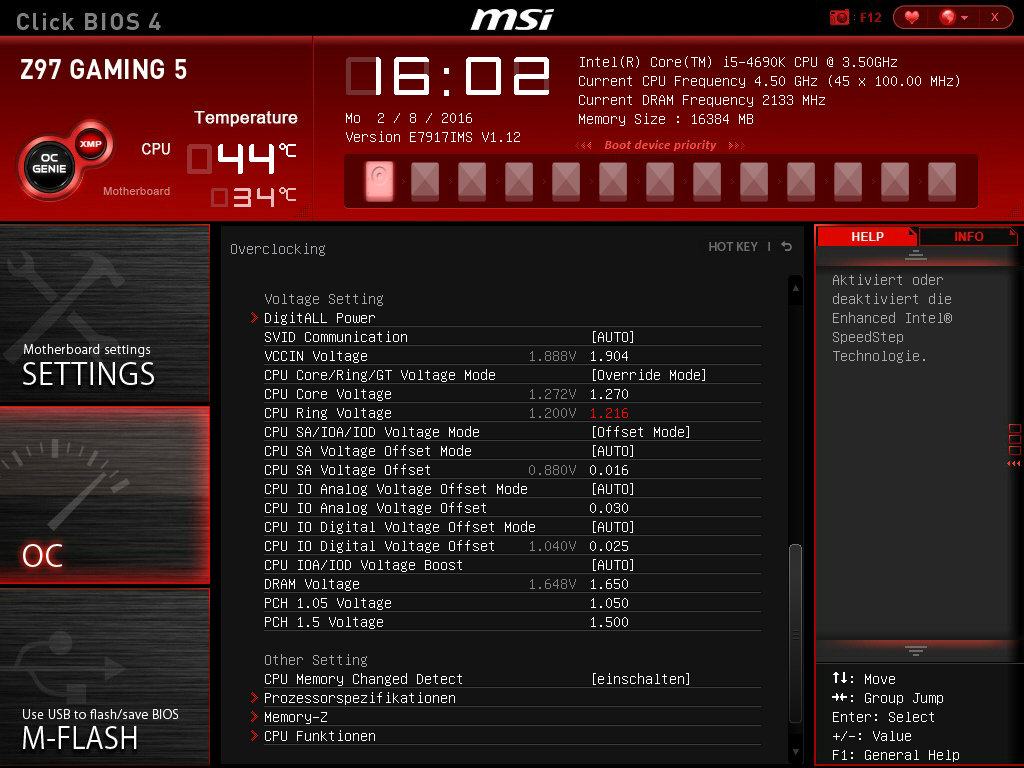Expand the Memory-Z submenu
1024x768 pixels.
pyautogui.click(x=295, y=717)
